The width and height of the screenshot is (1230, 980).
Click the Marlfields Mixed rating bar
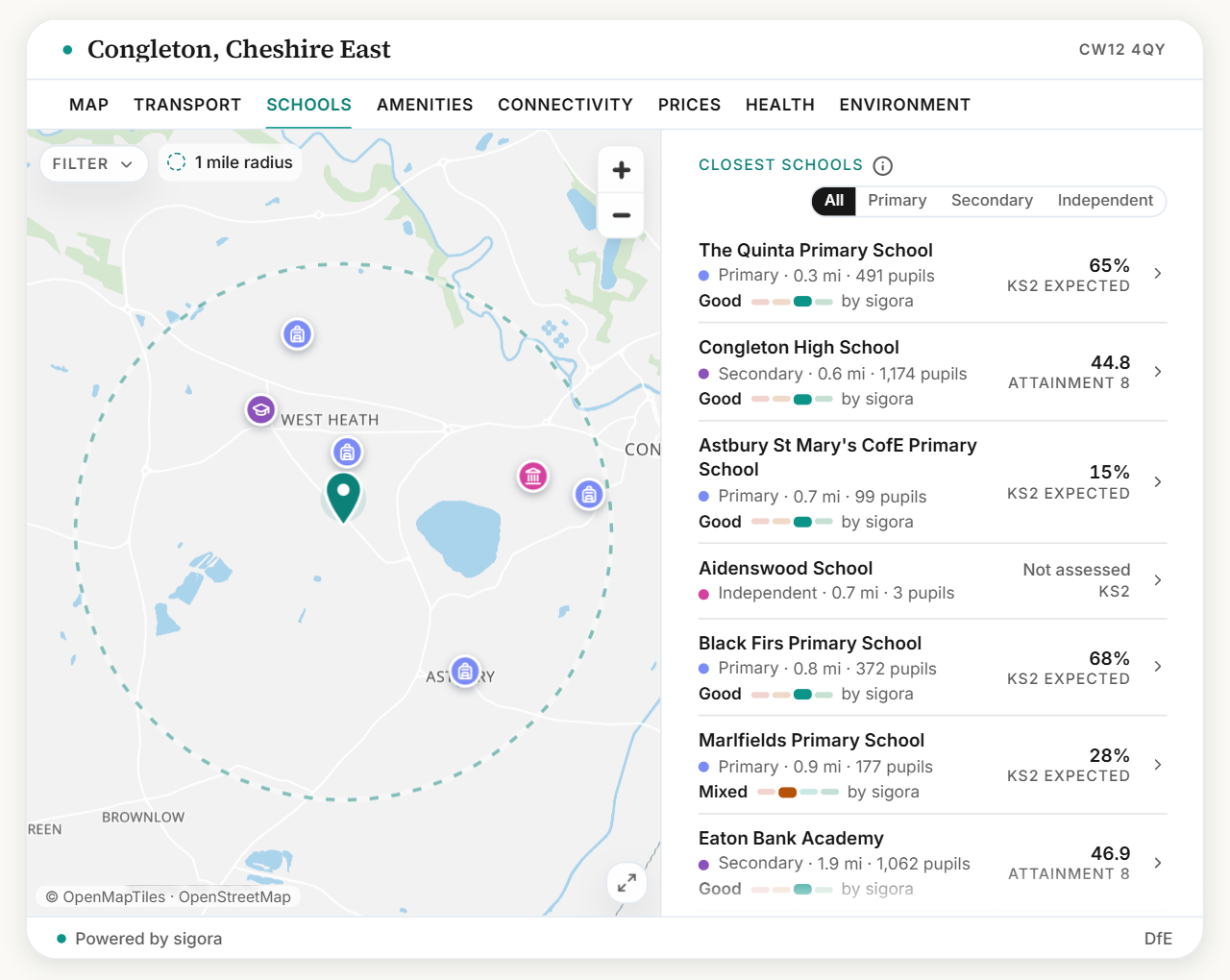click(x=799, y=793)
